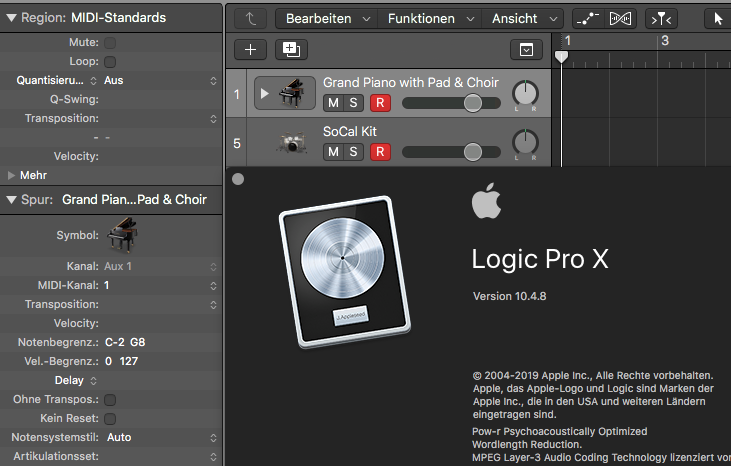Enable the region Loop checkbox
Viewport: 731px width, 466px height.
tap(110, 62)
